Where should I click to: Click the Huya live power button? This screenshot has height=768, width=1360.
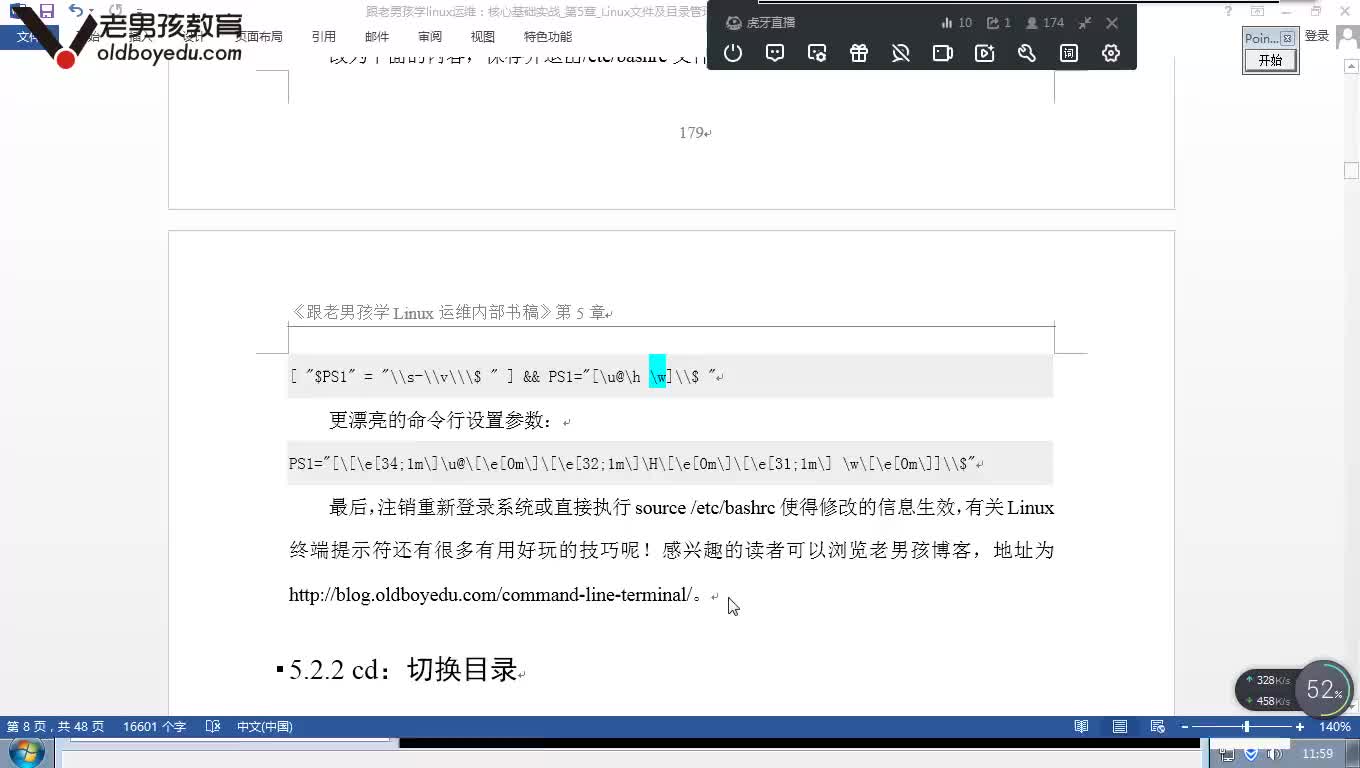tap(733, 54)
